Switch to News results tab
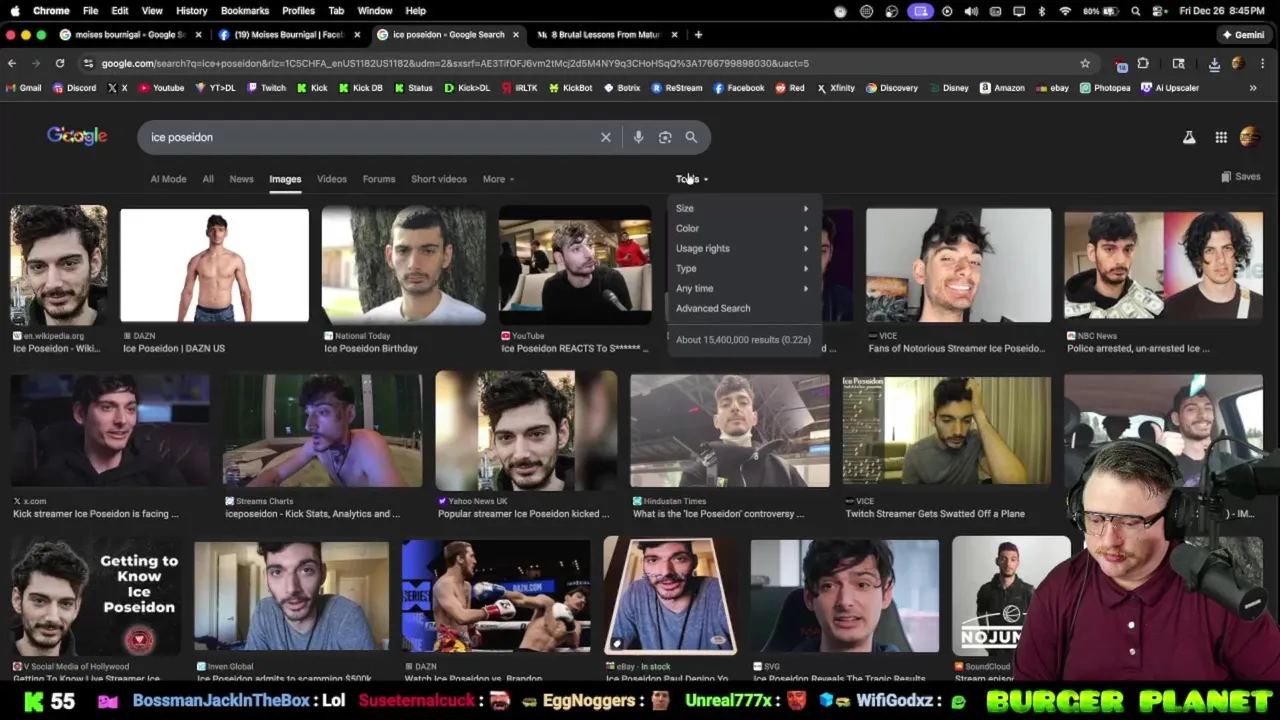The image size is (1280, 720). click(x=241, y=179)
